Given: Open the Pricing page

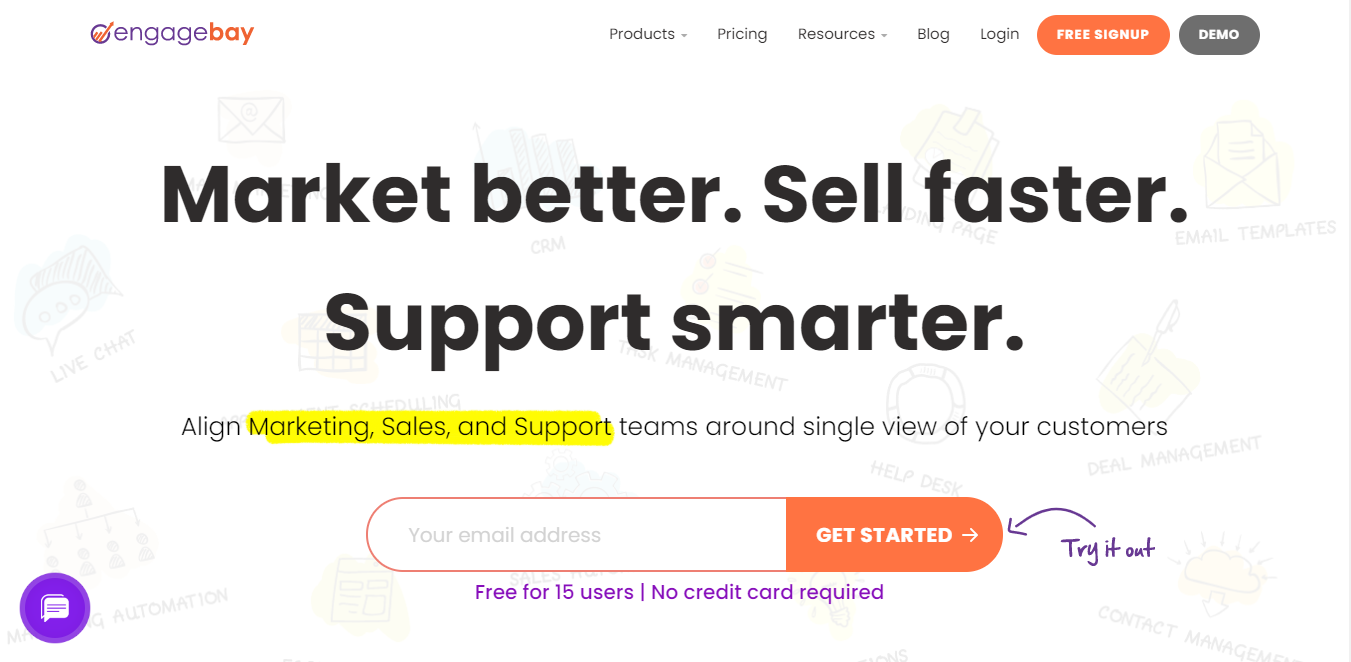Looking at the screenshot, I should (x=742, y=33).
